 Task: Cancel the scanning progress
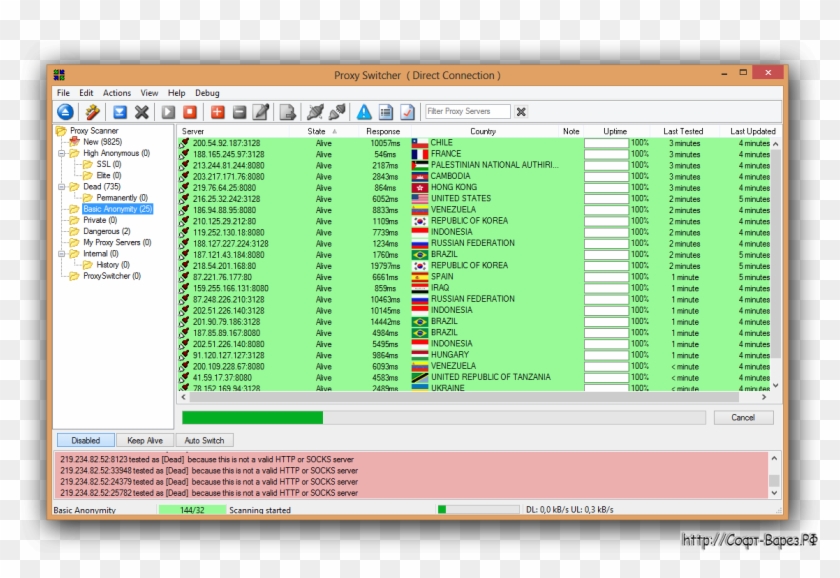743,417
